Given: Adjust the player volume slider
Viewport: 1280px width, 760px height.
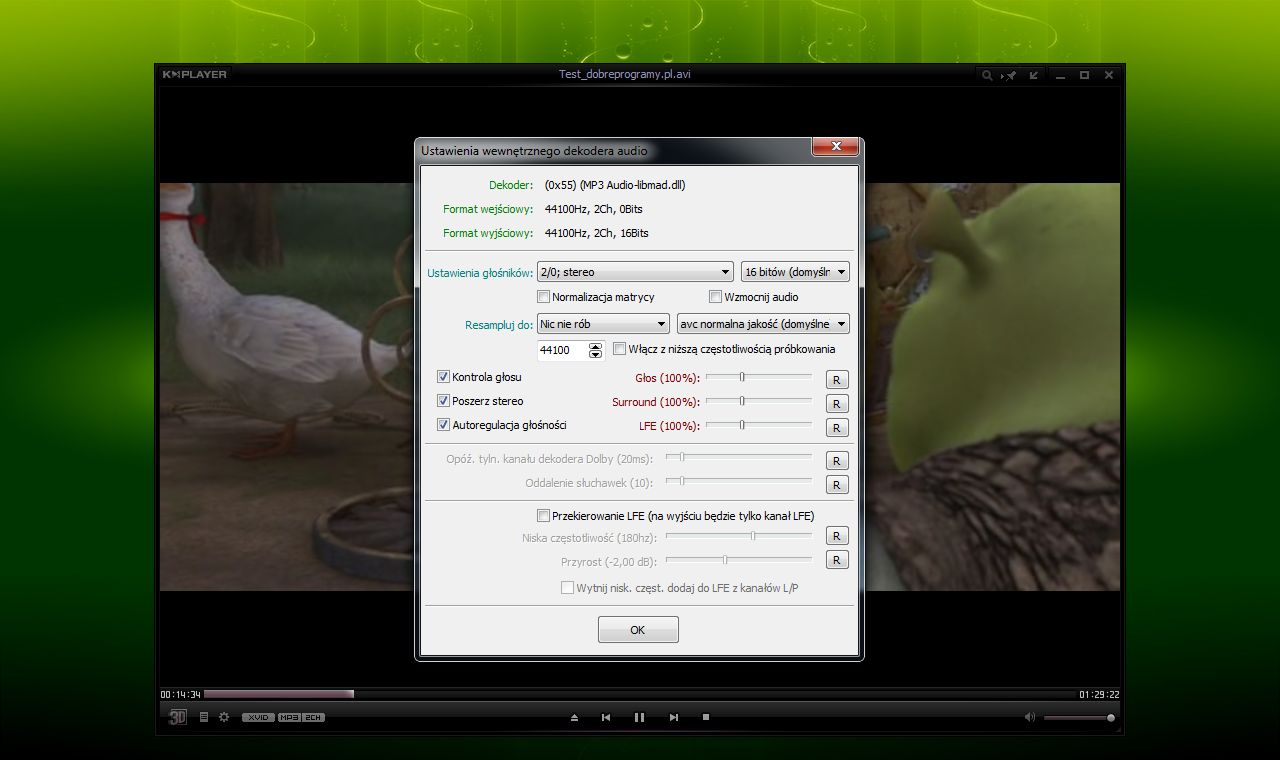Looking at the screenshot, I should pyautogui.click(x=1079, y=718).
